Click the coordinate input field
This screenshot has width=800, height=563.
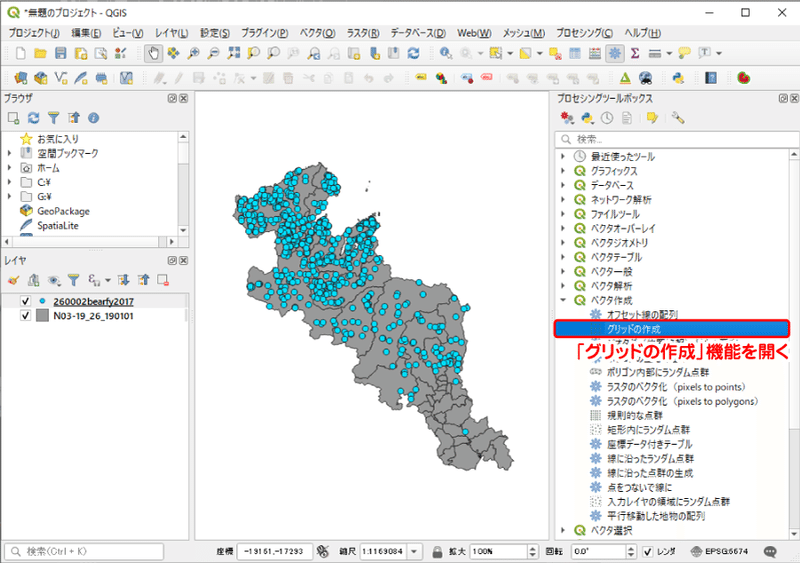pos(274,551)
